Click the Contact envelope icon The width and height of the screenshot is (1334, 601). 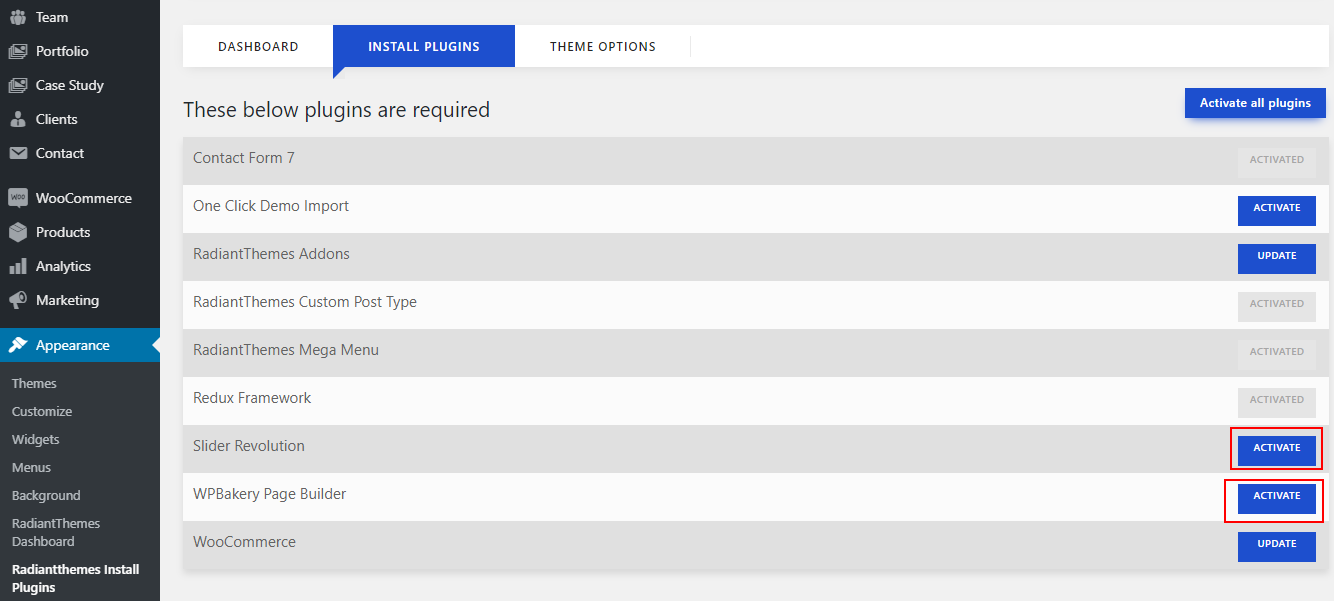coord(18,153)
